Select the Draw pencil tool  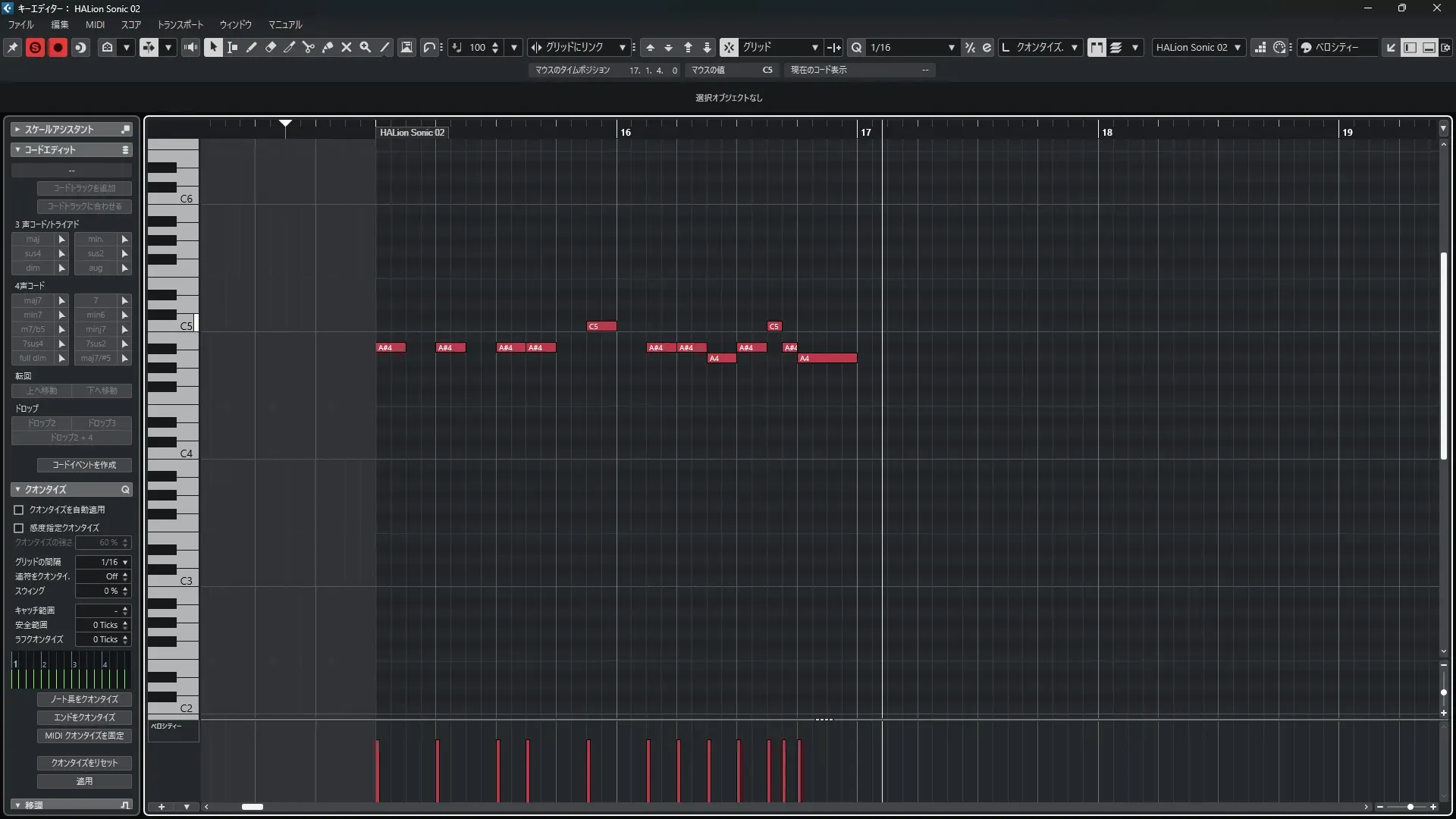click(x=252, y=47)
